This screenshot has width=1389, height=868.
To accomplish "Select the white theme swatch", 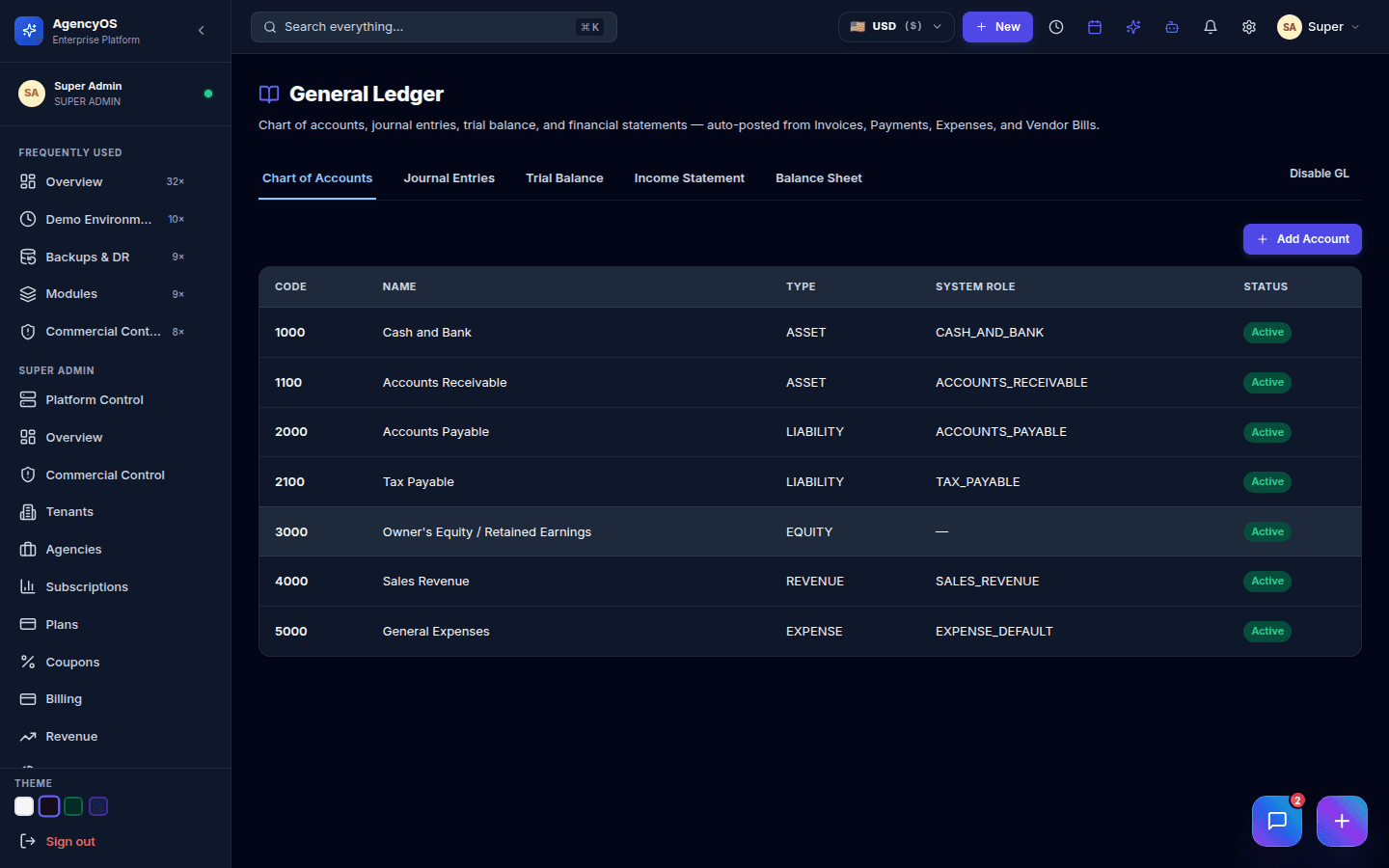I will tap(24, 806).
